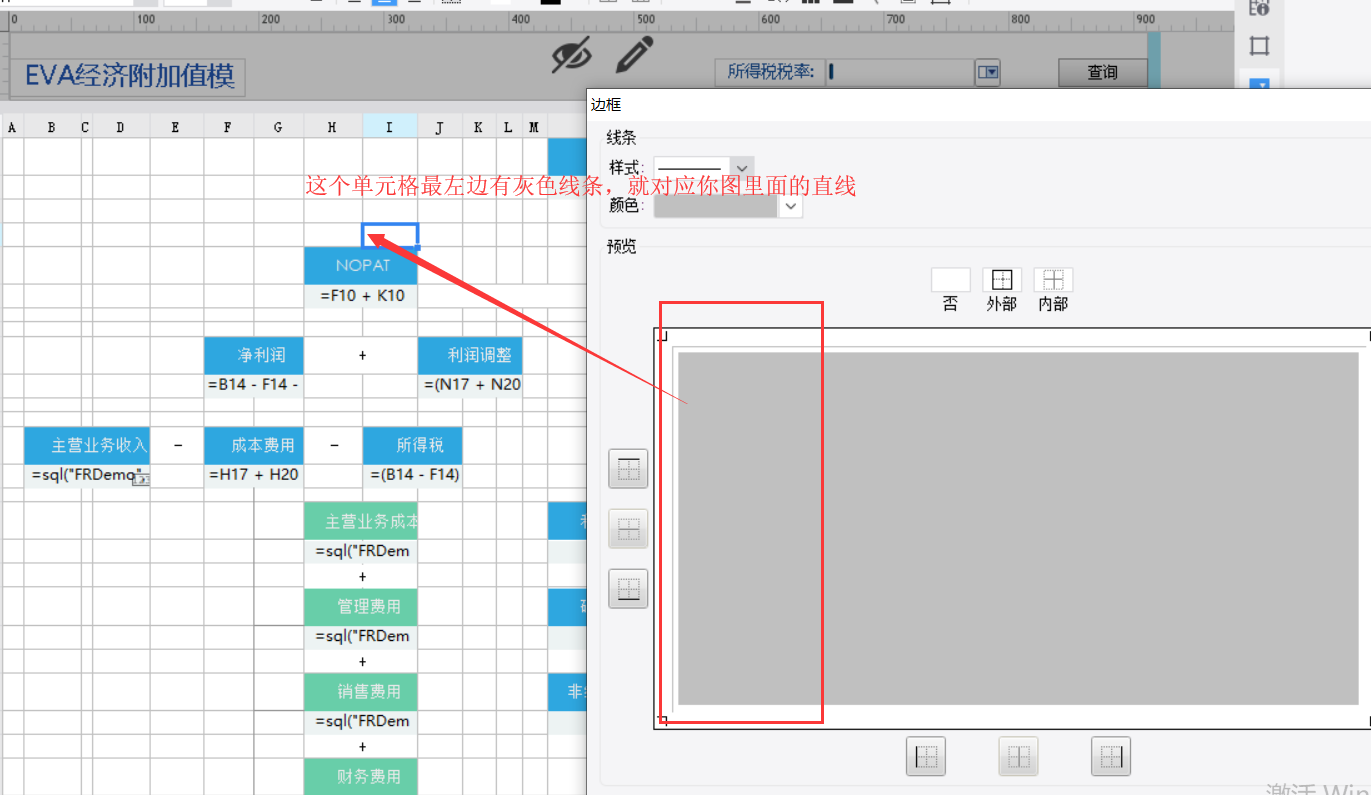The width and height of the screenshot is (1371, 795).
Task: Open the 颜色 color dropdown arrow
Action: coord(790,206)
